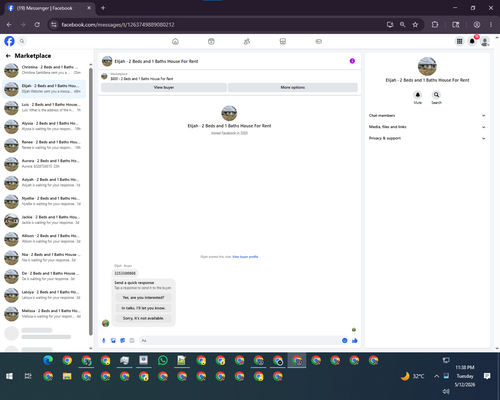Record a voice clip with the microphone icon
Image resolution: width=500 pixels, height=400 pixels.
click(x=104, y=340)
